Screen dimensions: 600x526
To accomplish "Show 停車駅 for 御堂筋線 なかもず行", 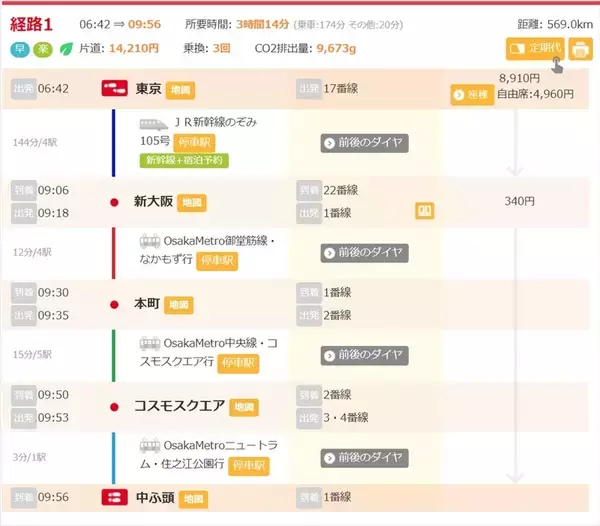I will [217, 261].
